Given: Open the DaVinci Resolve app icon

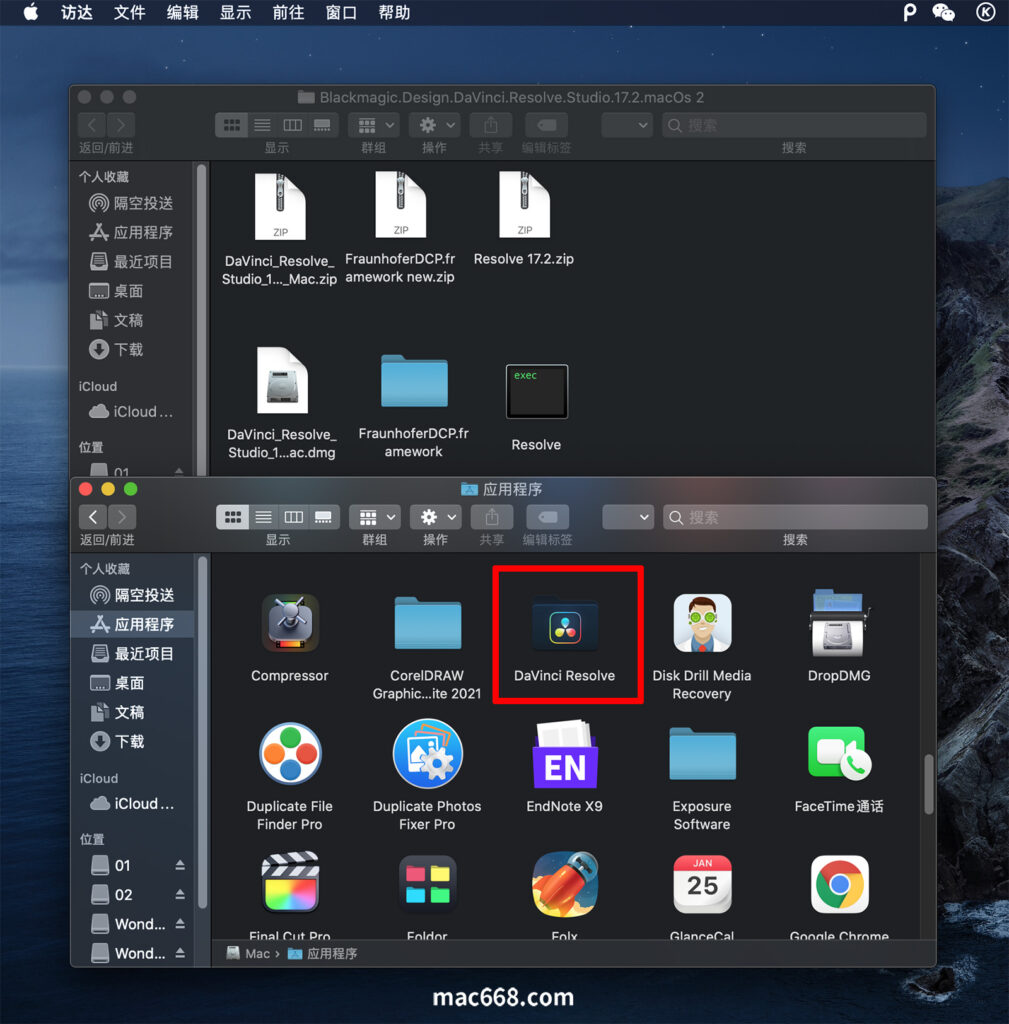Looking at the screenshot, I should click(x=565, y=627).
